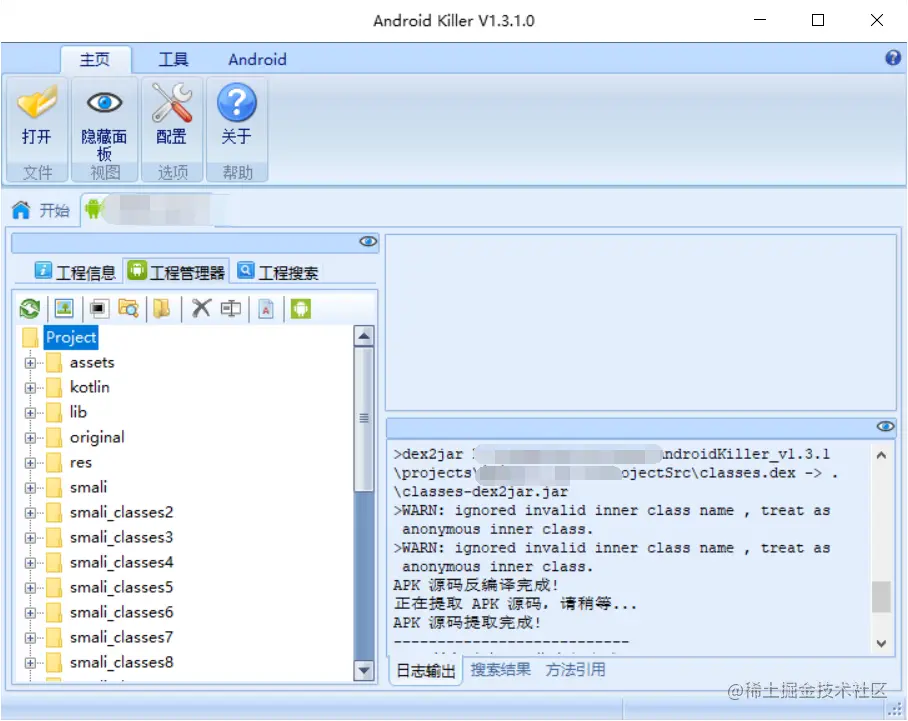Expand the smali_classes3 folder
The width and height of the screenshot is (908, 721).
pos(30,538)
